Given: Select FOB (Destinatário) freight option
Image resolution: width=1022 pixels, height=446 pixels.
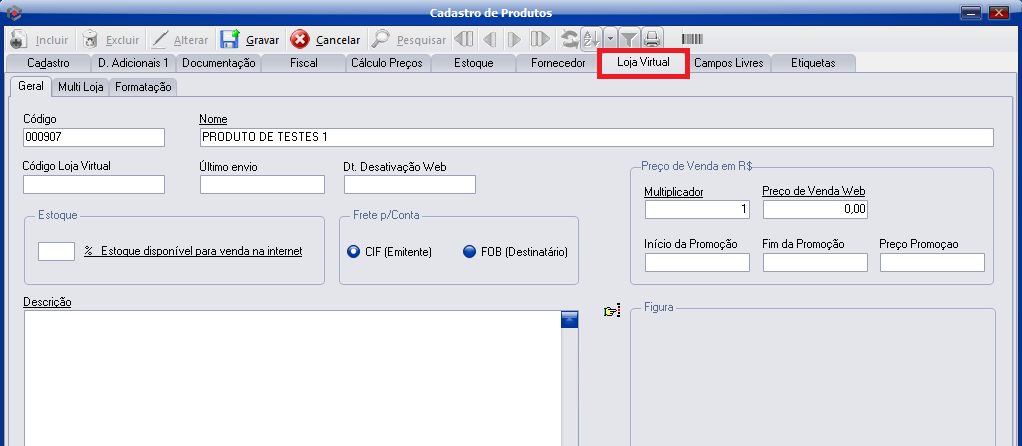Looking at the screenshot, I should pyautogui.click(x=469, y=252).
